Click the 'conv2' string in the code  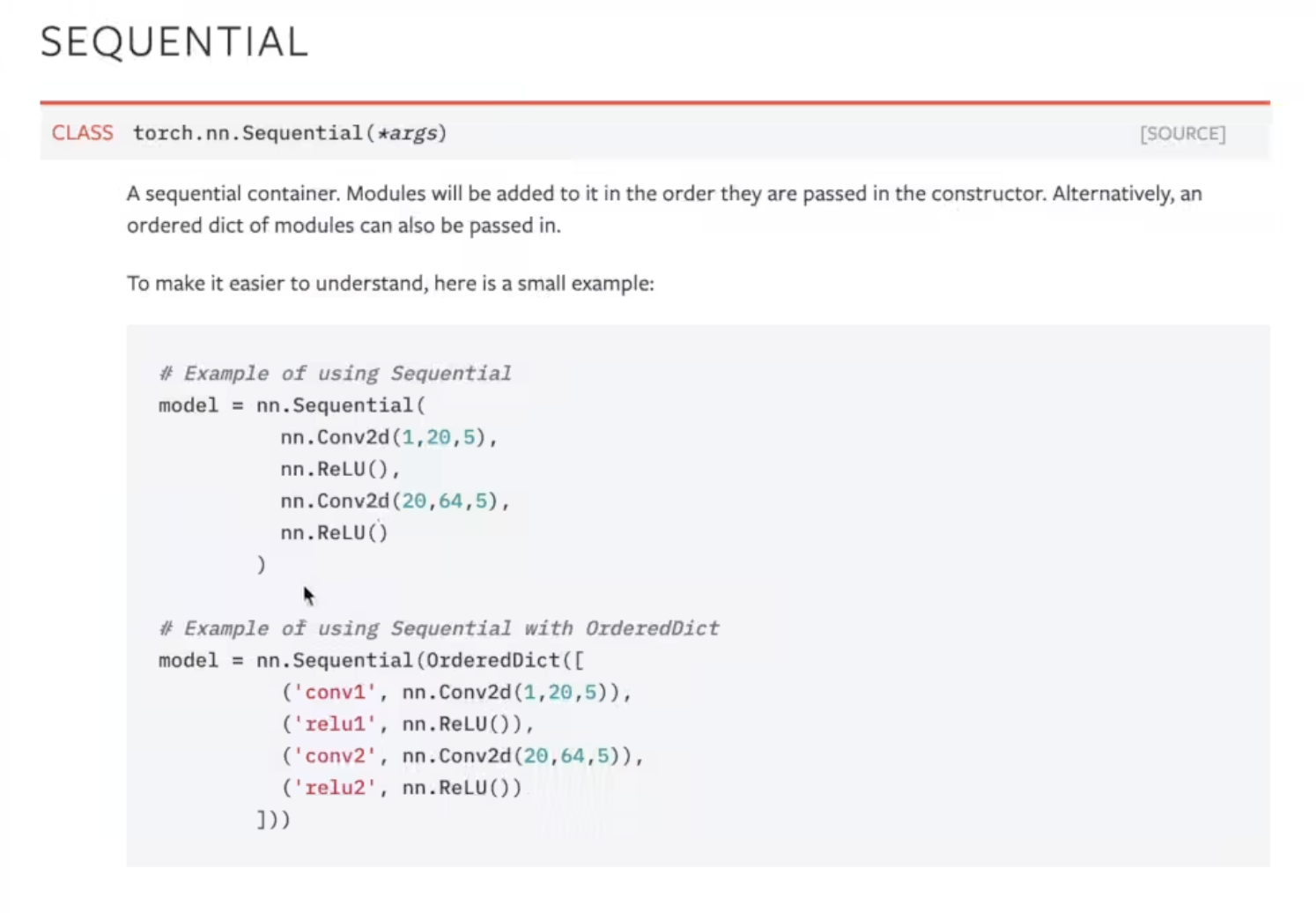point(334,755)
